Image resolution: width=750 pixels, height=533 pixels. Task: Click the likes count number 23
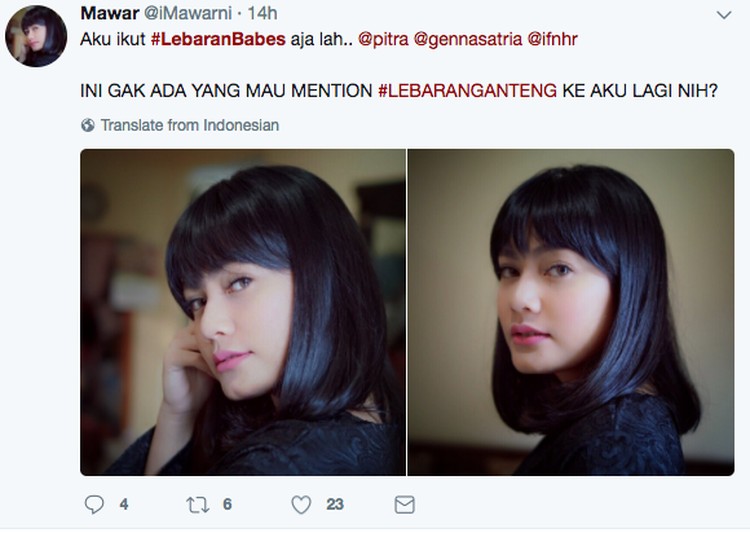click(x=335, y=504)
